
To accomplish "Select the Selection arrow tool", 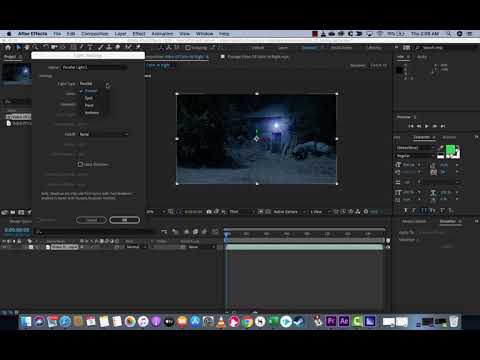I will point(19,47).
